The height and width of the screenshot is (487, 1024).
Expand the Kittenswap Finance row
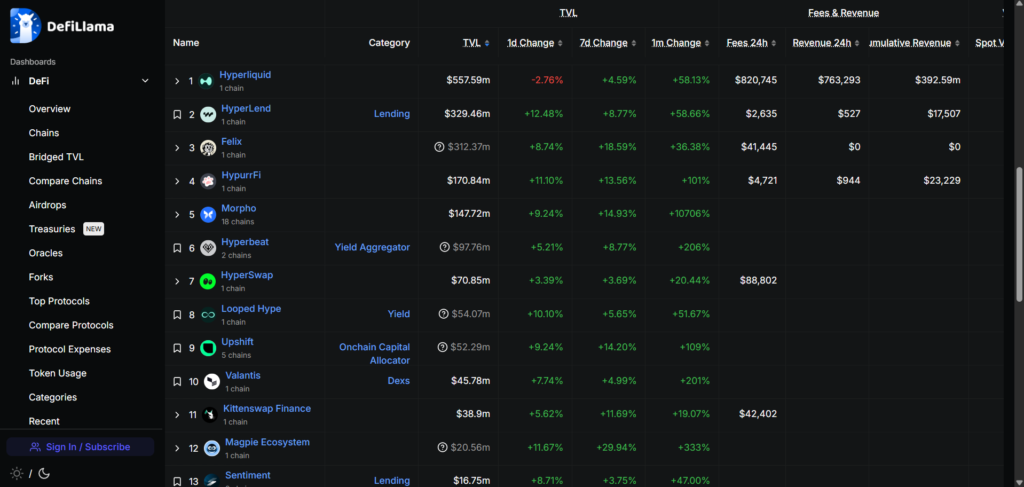(x=176, y=415)
